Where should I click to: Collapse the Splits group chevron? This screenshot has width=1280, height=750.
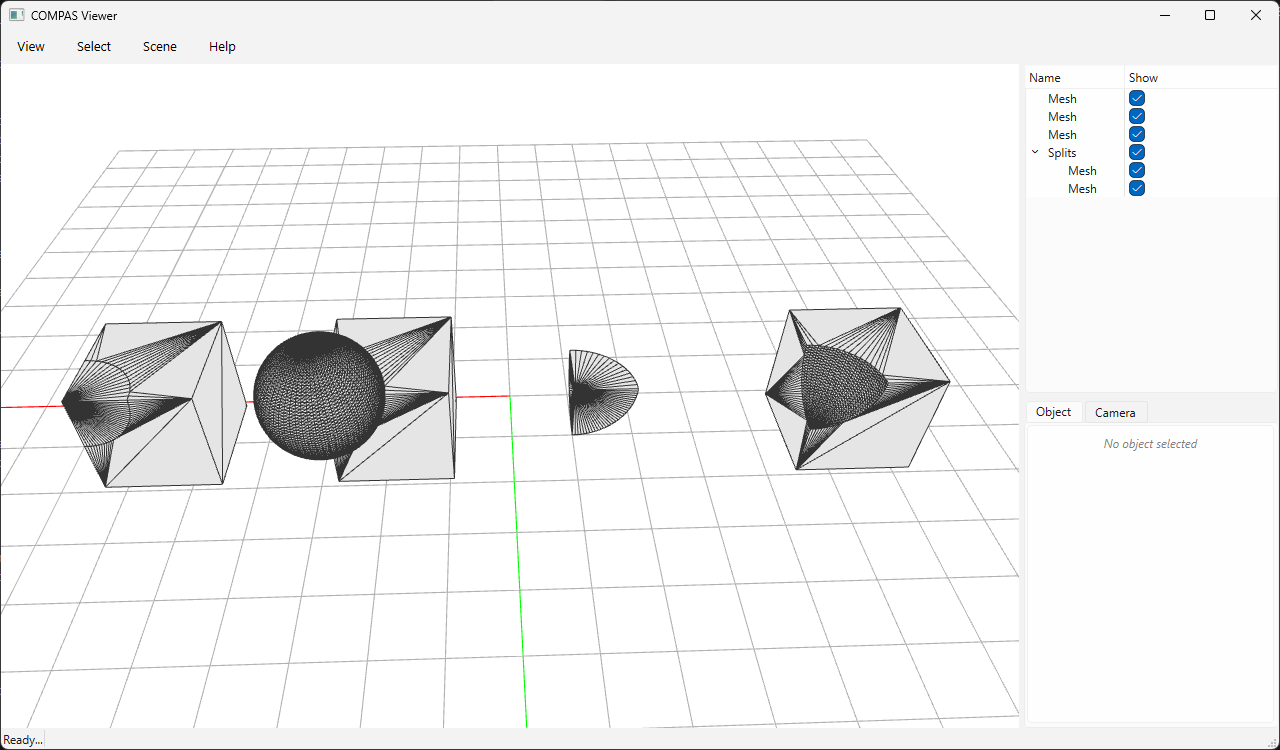click(x=1035, y=153)
